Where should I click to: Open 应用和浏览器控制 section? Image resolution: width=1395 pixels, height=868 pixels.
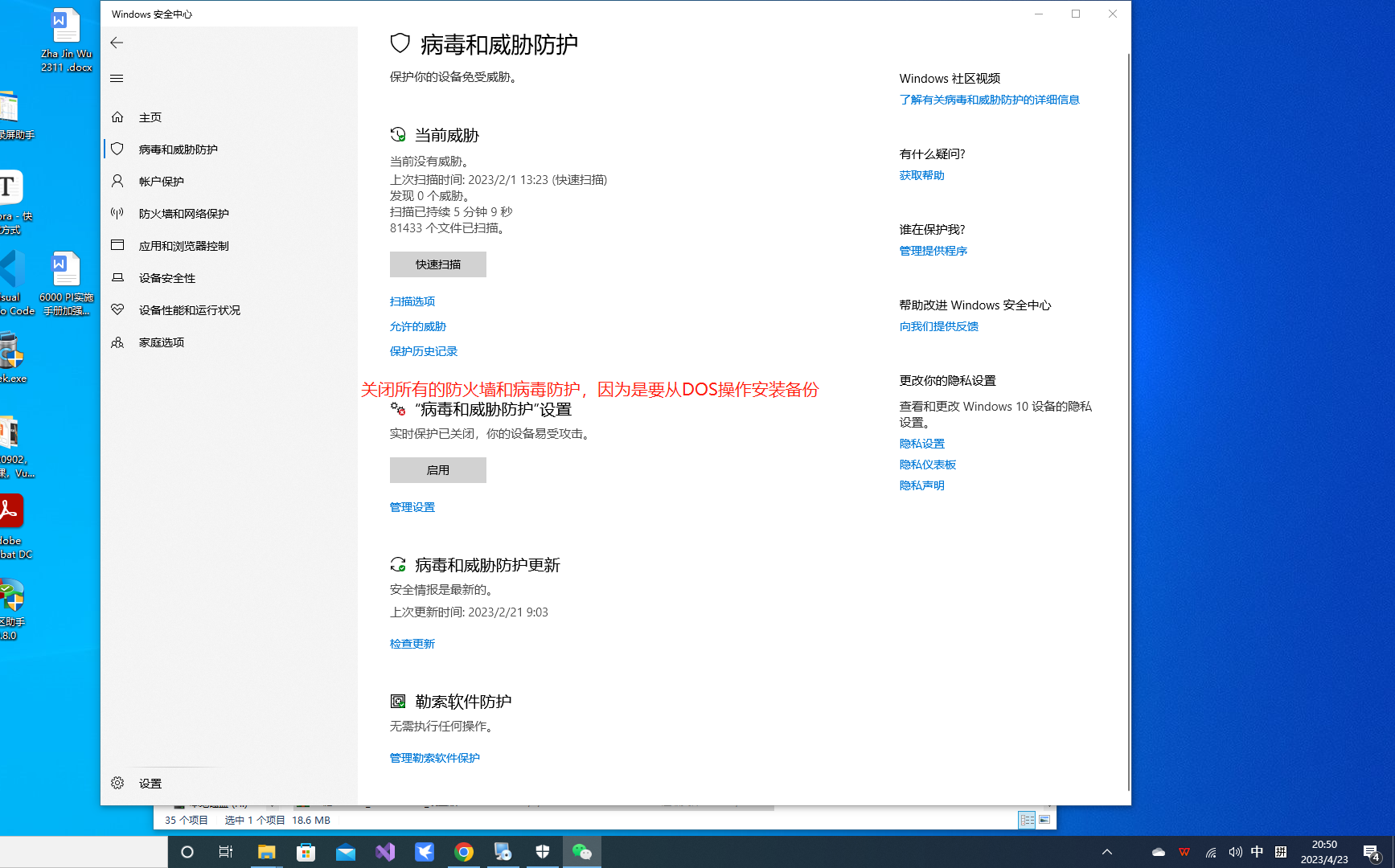pyautogui.click(x=183, y=246)
